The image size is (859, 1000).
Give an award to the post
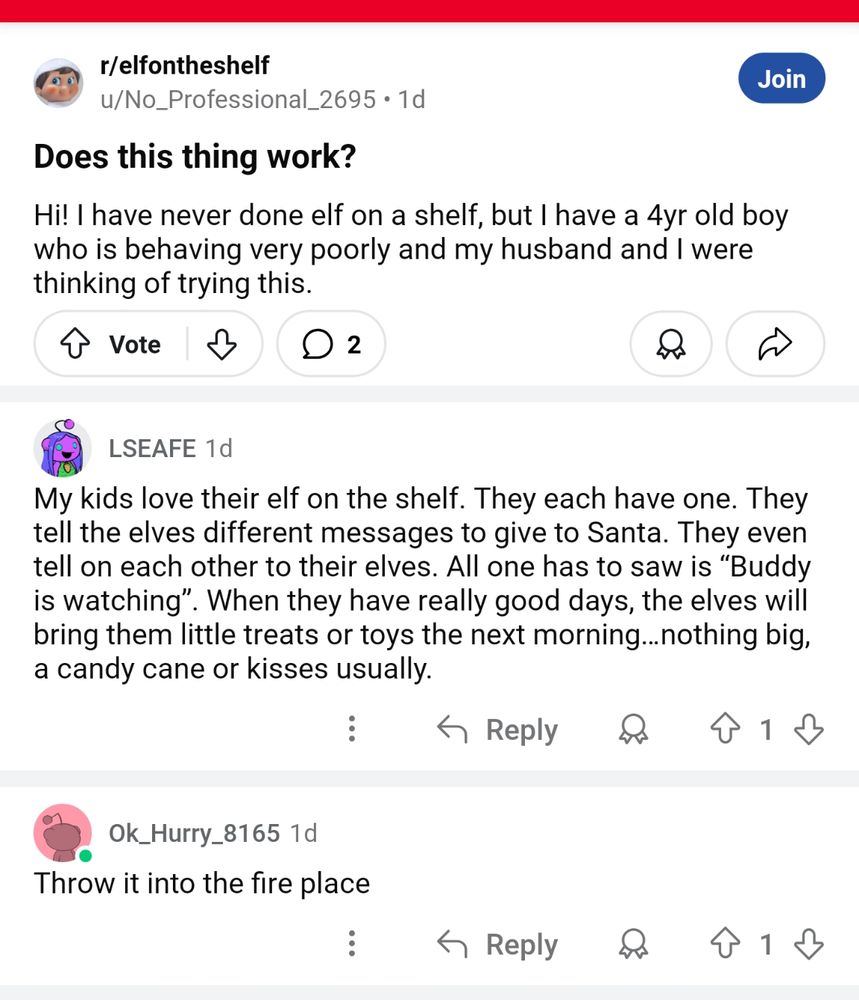pyautogui.click(x=670, y=345)
